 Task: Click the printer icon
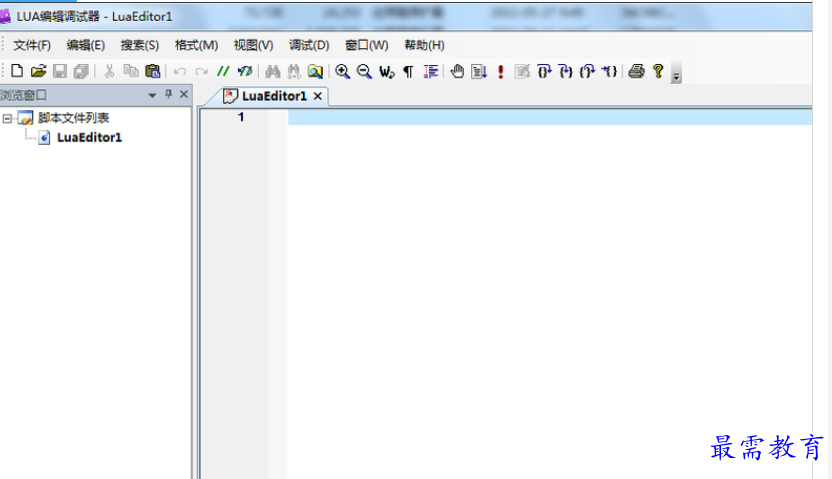coord(636,71)
